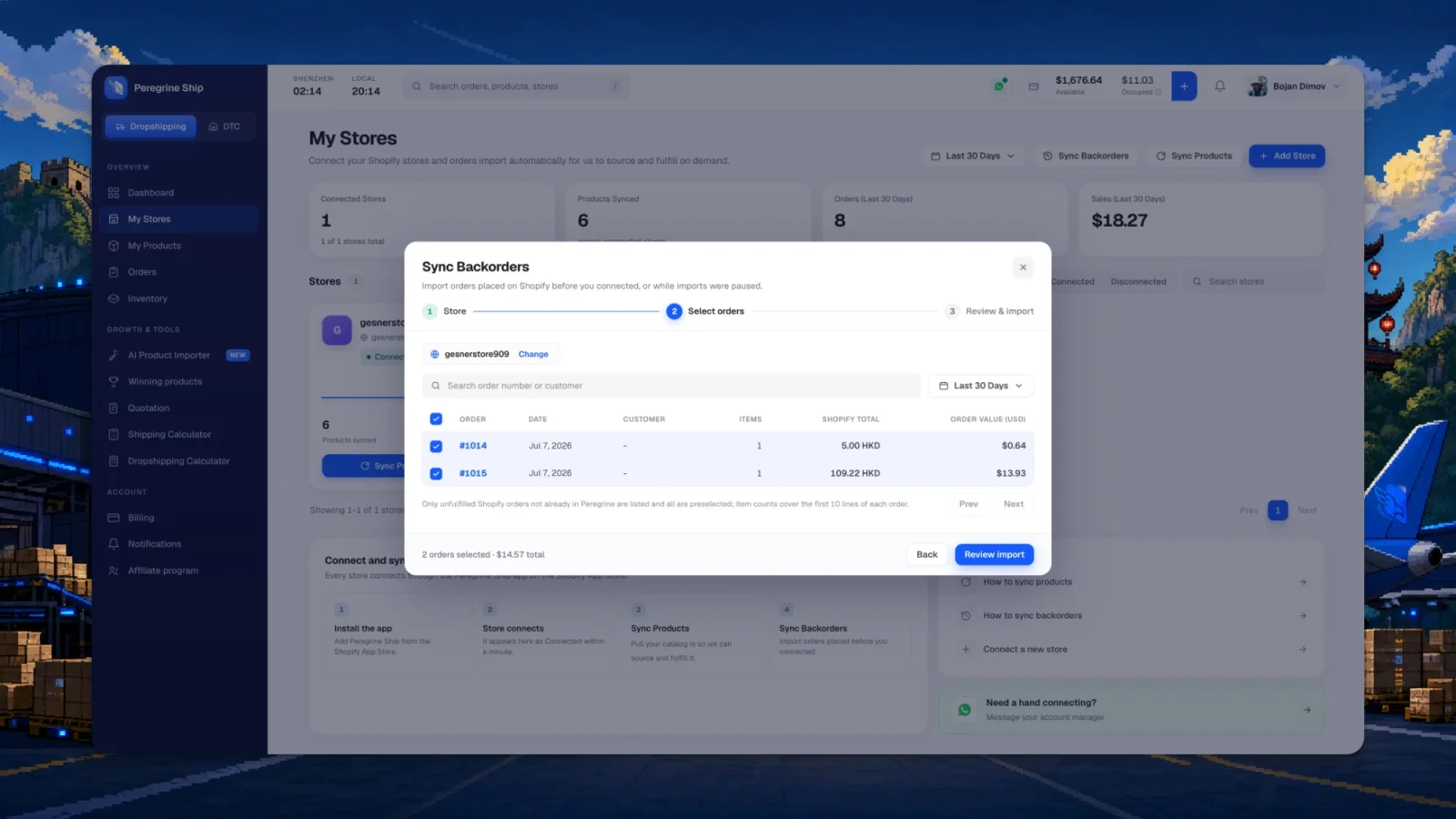Click the Back button in dialog
Screen dimensions: 1456x819
(926, 554)
